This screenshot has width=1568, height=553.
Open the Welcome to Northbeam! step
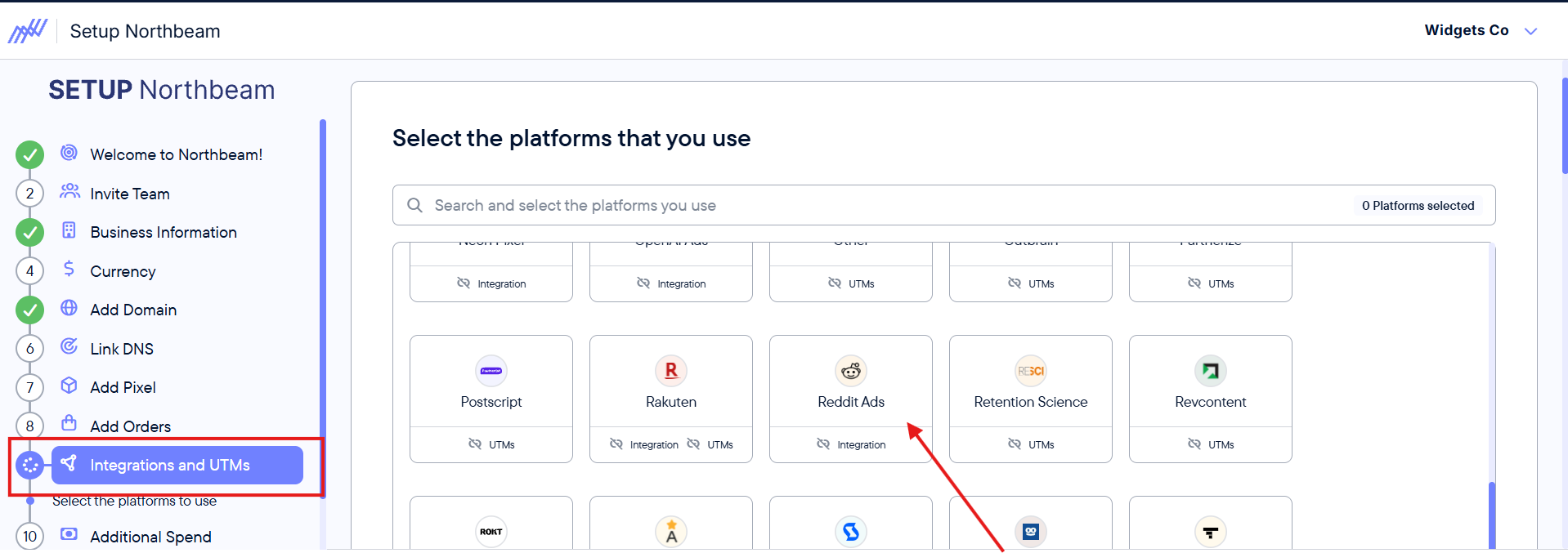pos(176,154)
